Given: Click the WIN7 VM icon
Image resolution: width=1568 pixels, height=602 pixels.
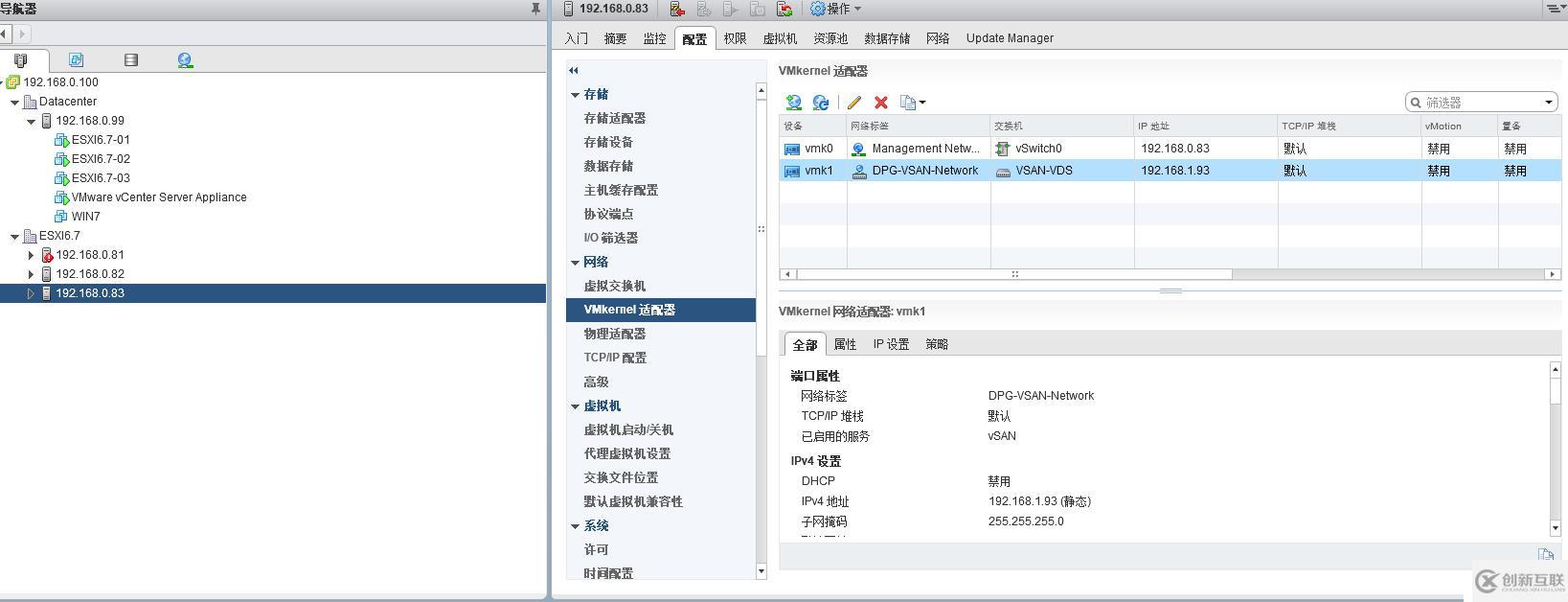Looking at the screenshot, I should (x=61, y=217).
